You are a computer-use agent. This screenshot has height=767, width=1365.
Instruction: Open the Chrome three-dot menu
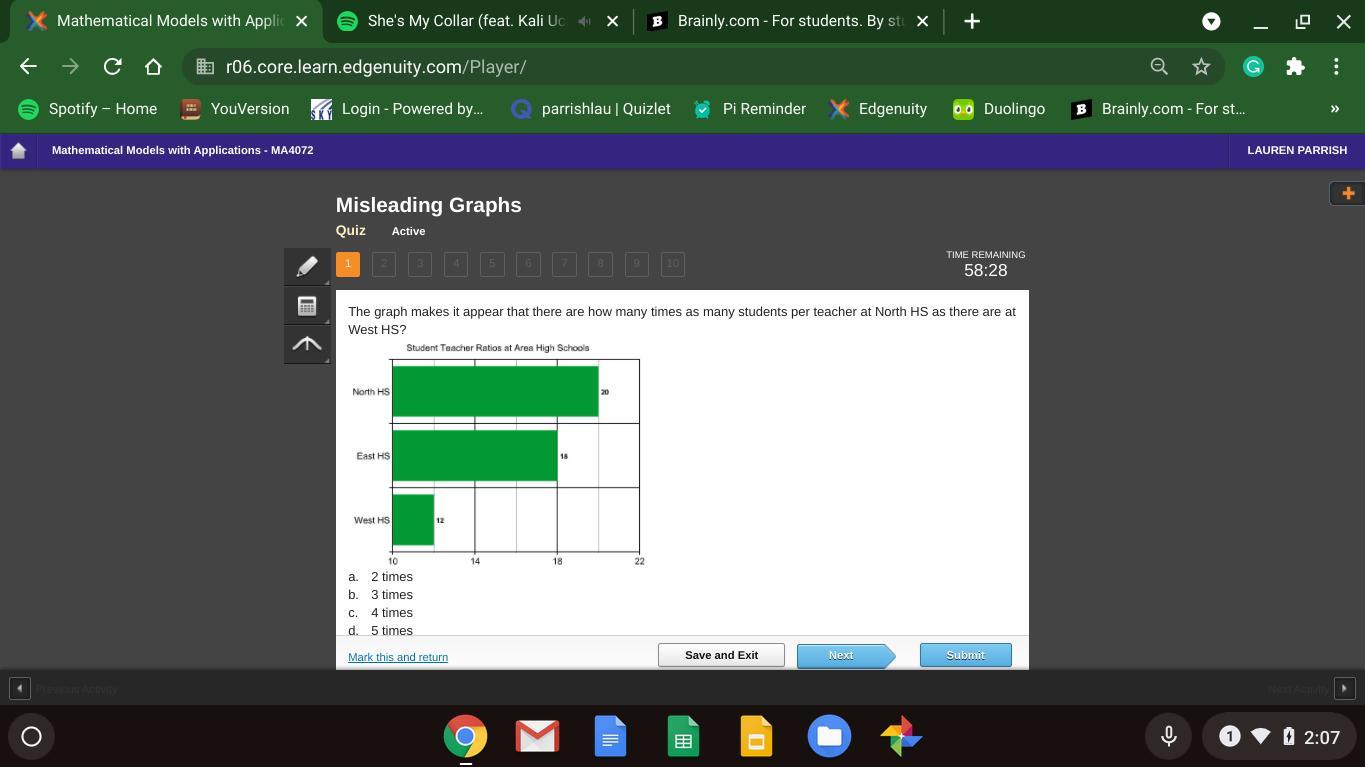[1336, 67]
